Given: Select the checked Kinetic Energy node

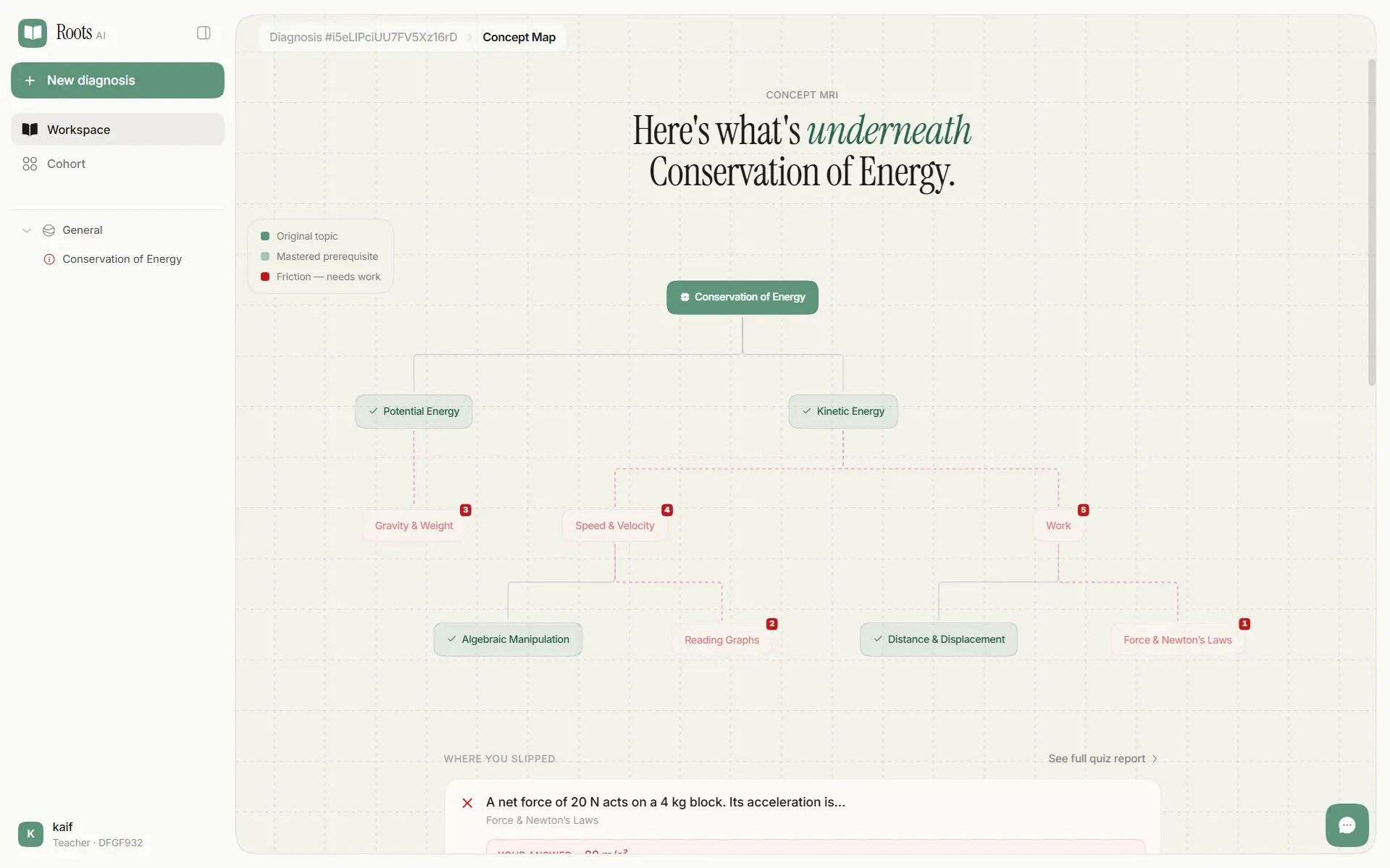Looking at the screenshot, I should tap(843, 411).
